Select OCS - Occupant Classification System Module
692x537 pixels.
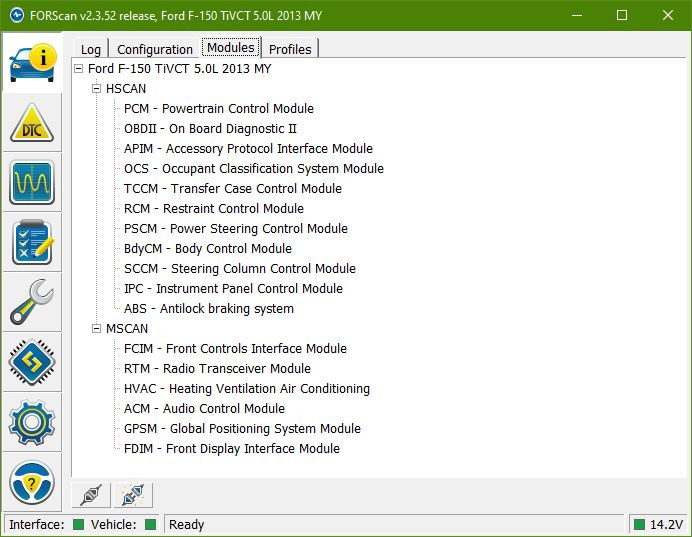coord(254,169)
